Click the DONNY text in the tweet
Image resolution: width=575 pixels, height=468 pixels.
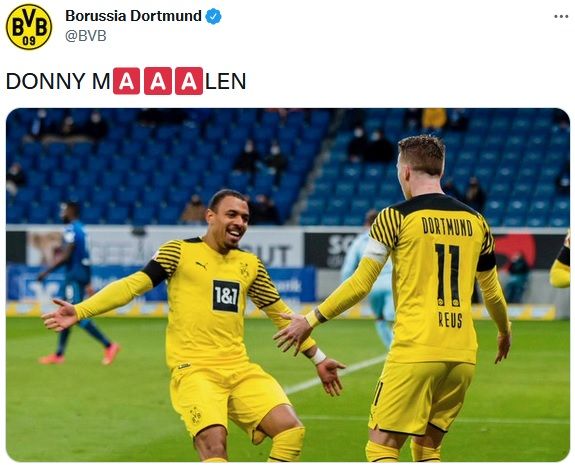tap(46, 81)
